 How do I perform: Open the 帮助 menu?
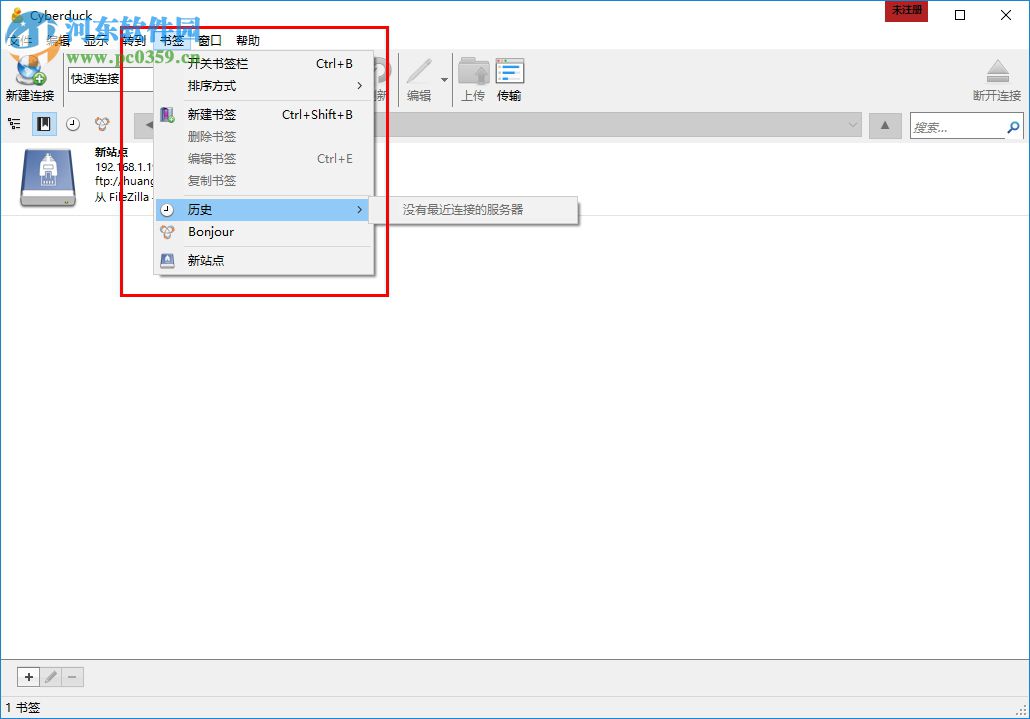pyautogui.click(x=248, y=41)
